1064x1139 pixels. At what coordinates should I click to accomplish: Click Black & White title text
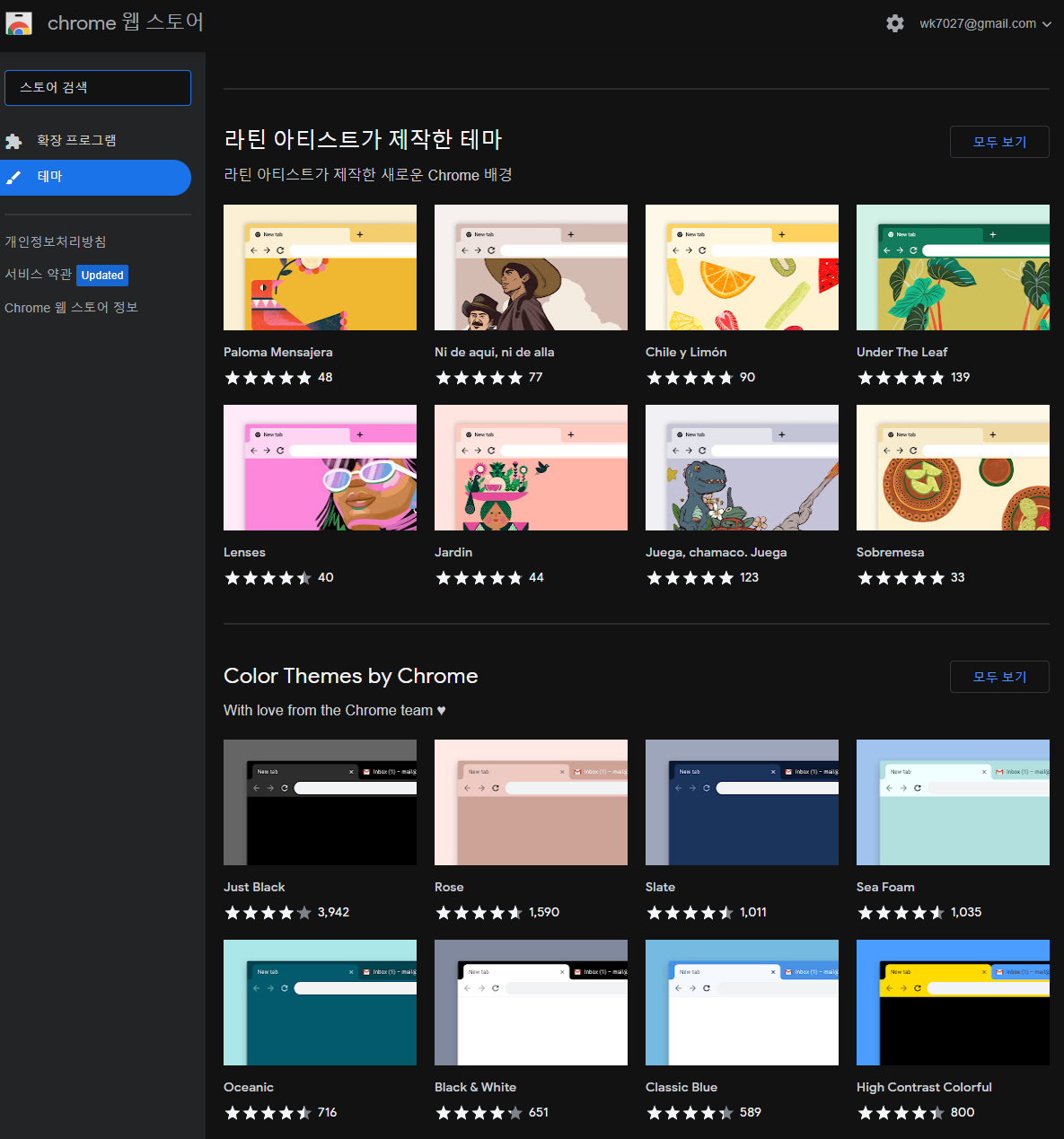click(476, 1087)
